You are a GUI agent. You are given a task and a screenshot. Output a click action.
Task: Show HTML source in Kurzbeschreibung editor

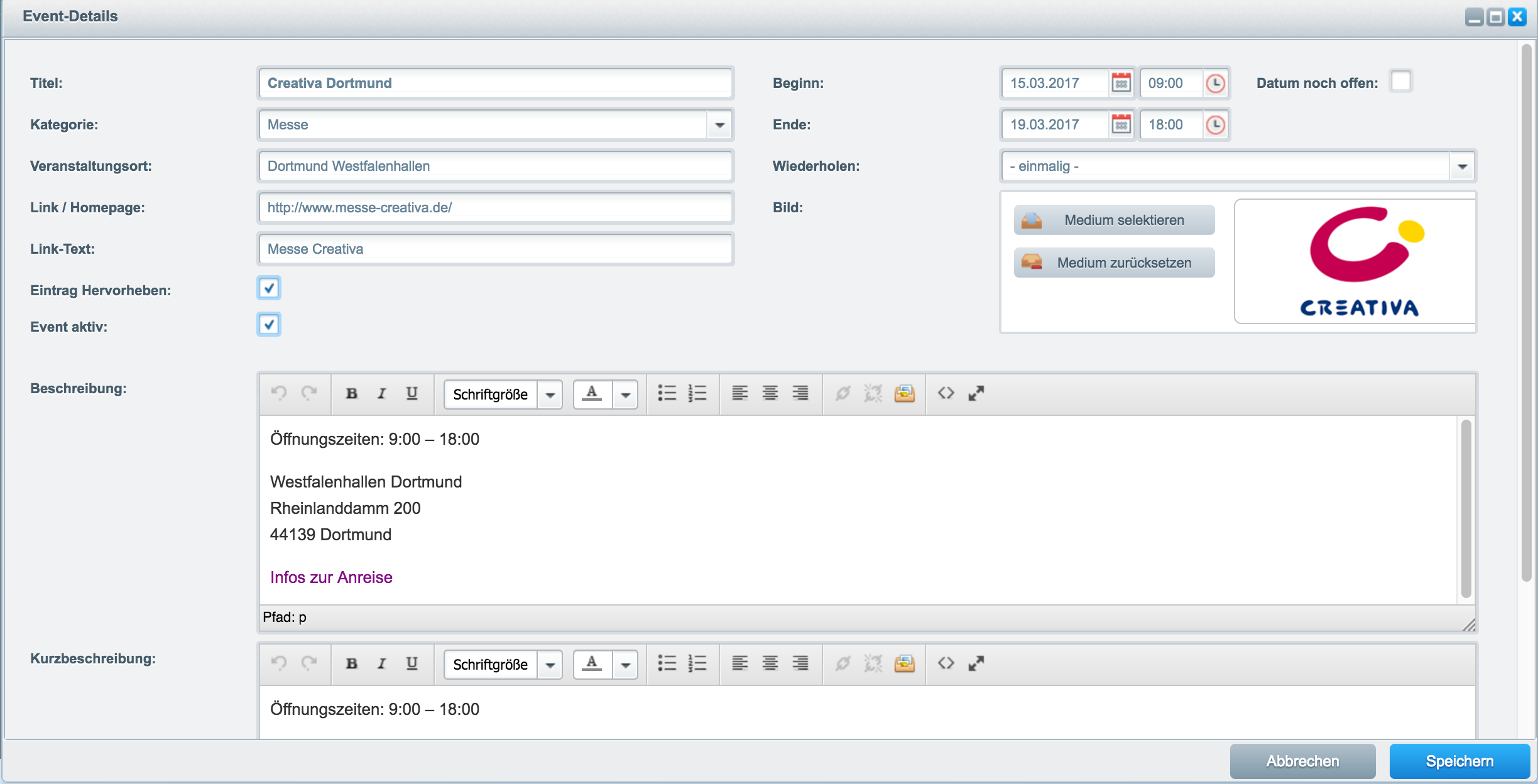point(946,663)
